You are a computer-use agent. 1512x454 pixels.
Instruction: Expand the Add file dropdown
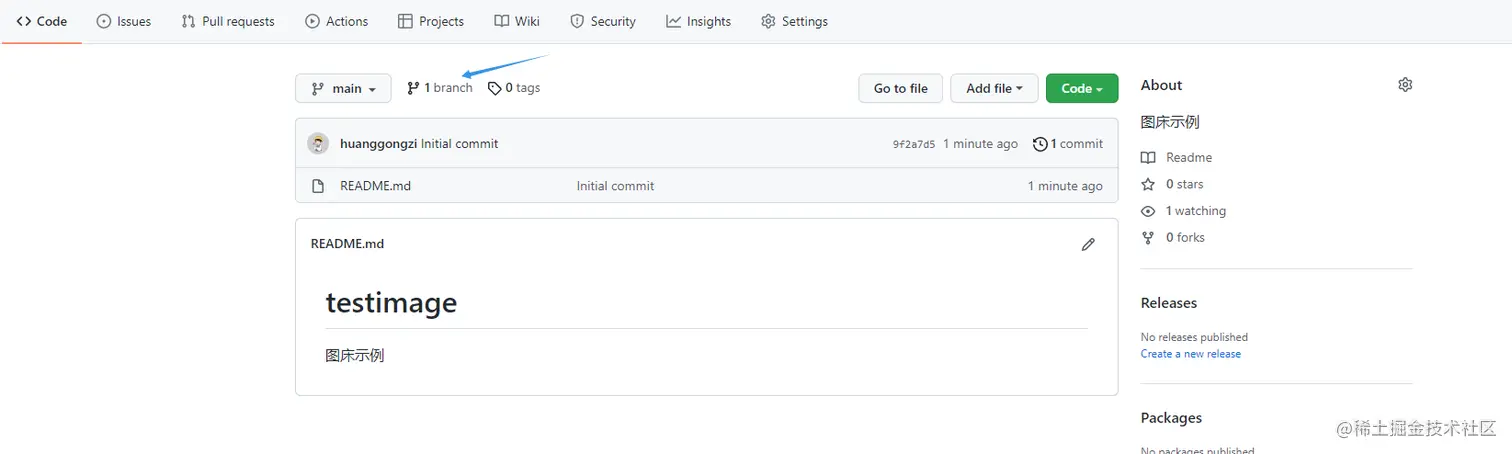994,88
